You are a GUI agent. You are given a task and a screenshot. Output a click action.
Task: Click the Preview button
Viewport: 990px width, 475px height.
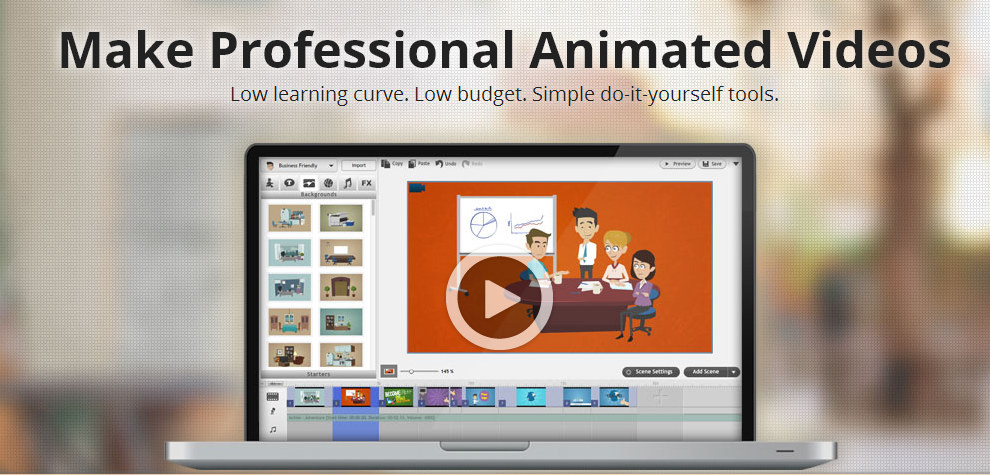pyautogui.click(x=677, y=164)
